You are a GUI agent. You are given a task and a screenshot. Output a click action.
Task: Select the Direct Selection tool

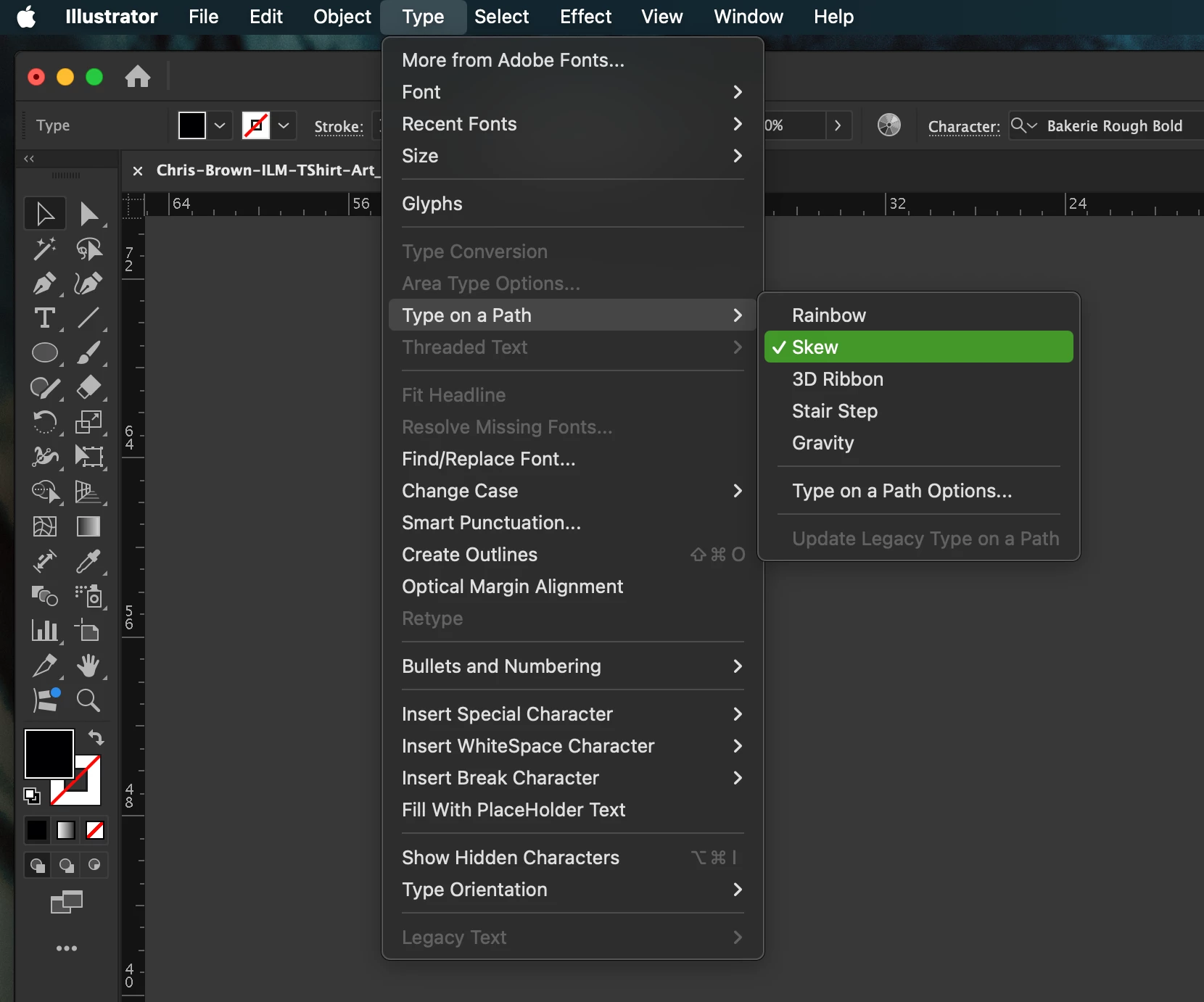click(x=88, y=213)
